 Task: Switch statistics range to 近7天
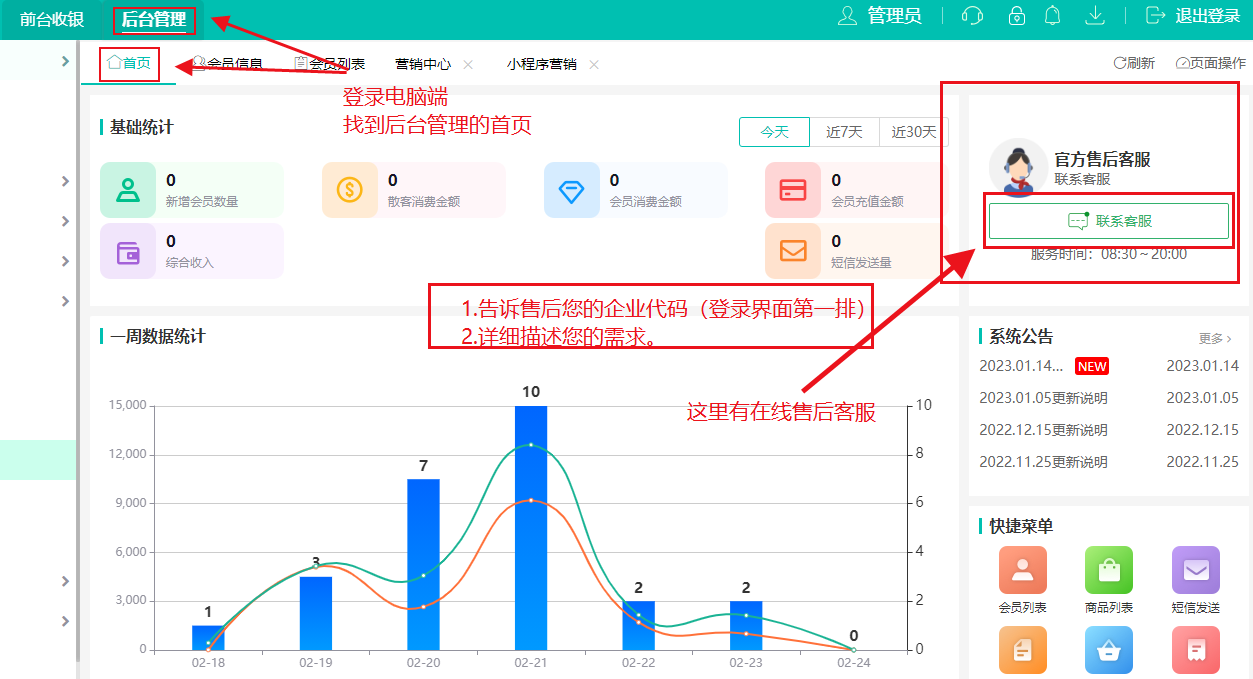[844, 132]
